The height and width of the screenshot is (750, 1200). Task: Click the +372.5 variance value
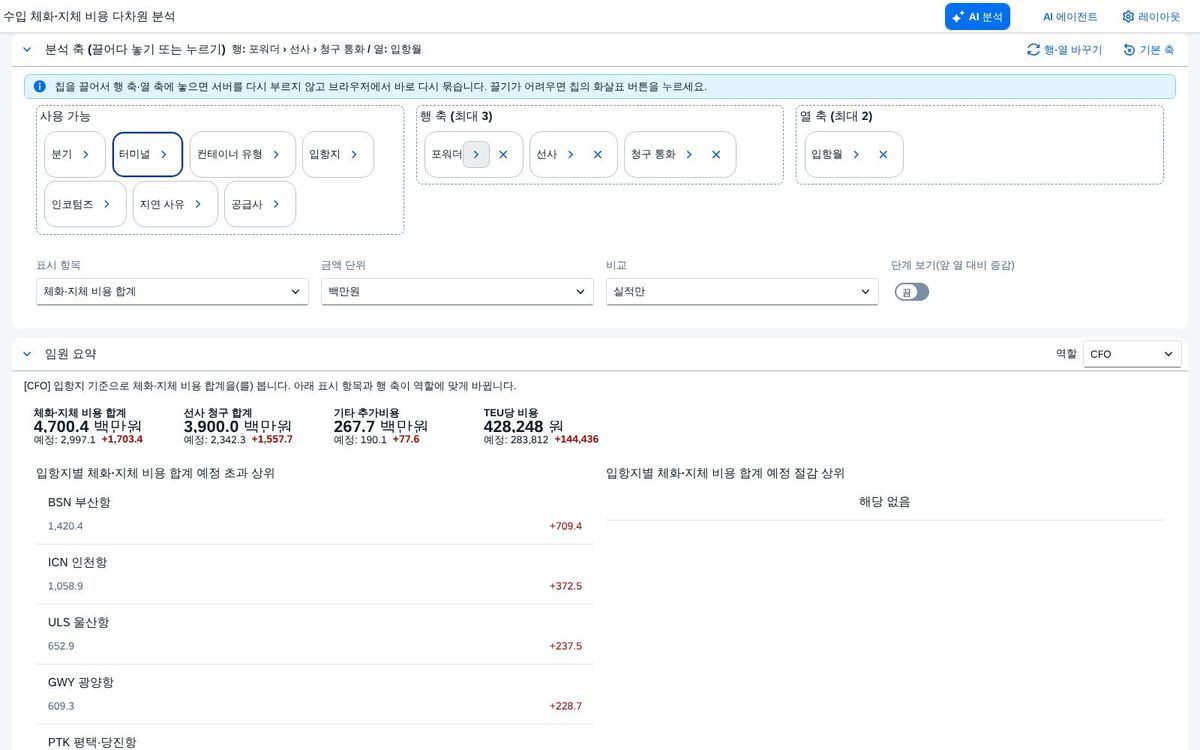565,586
